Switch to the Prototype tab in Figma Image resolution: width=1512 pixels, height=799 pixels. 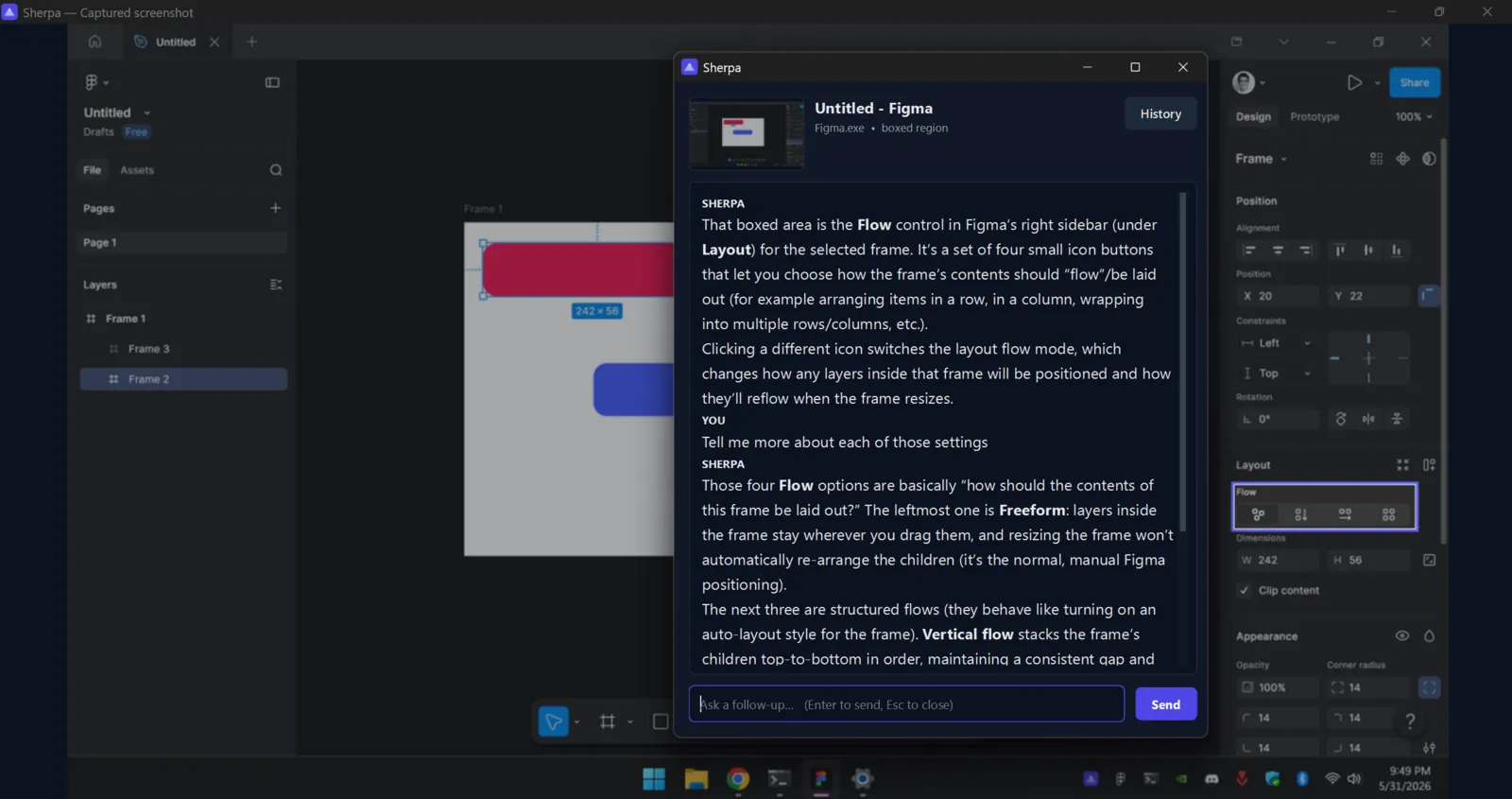1314,117
